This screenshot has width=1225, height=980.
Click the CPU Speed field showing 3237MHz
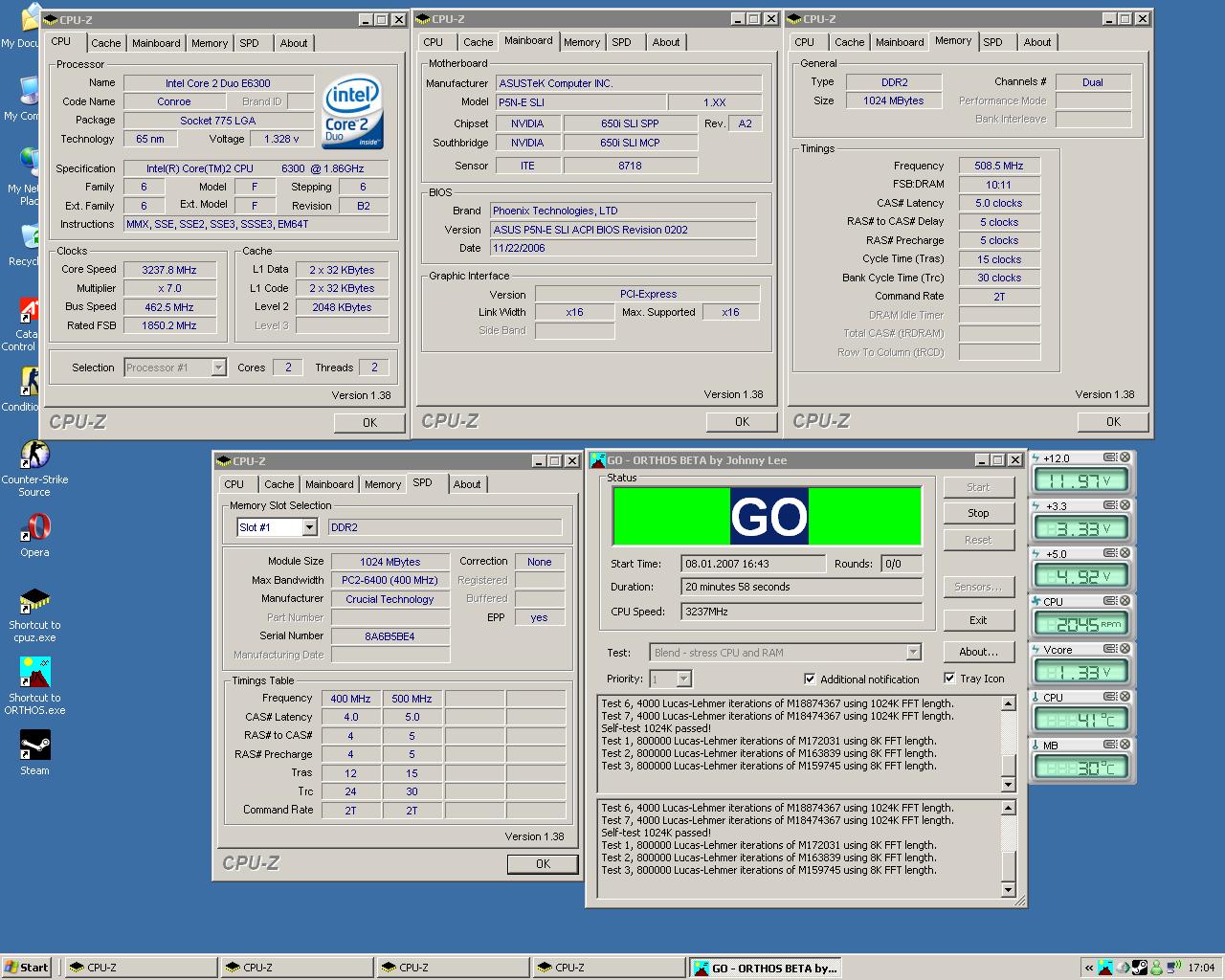(x=802, y=611)
